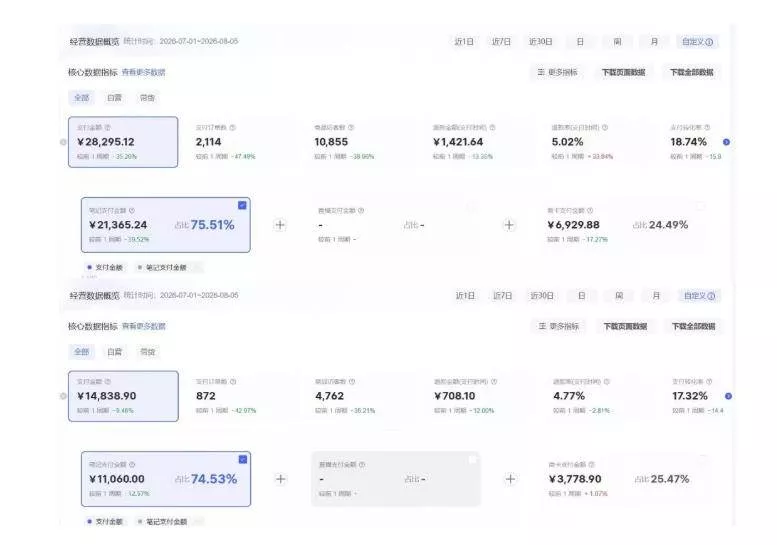Click plus icon right of 75.51% card
Viewport: 777px width, 545px height.
point(280,225)
